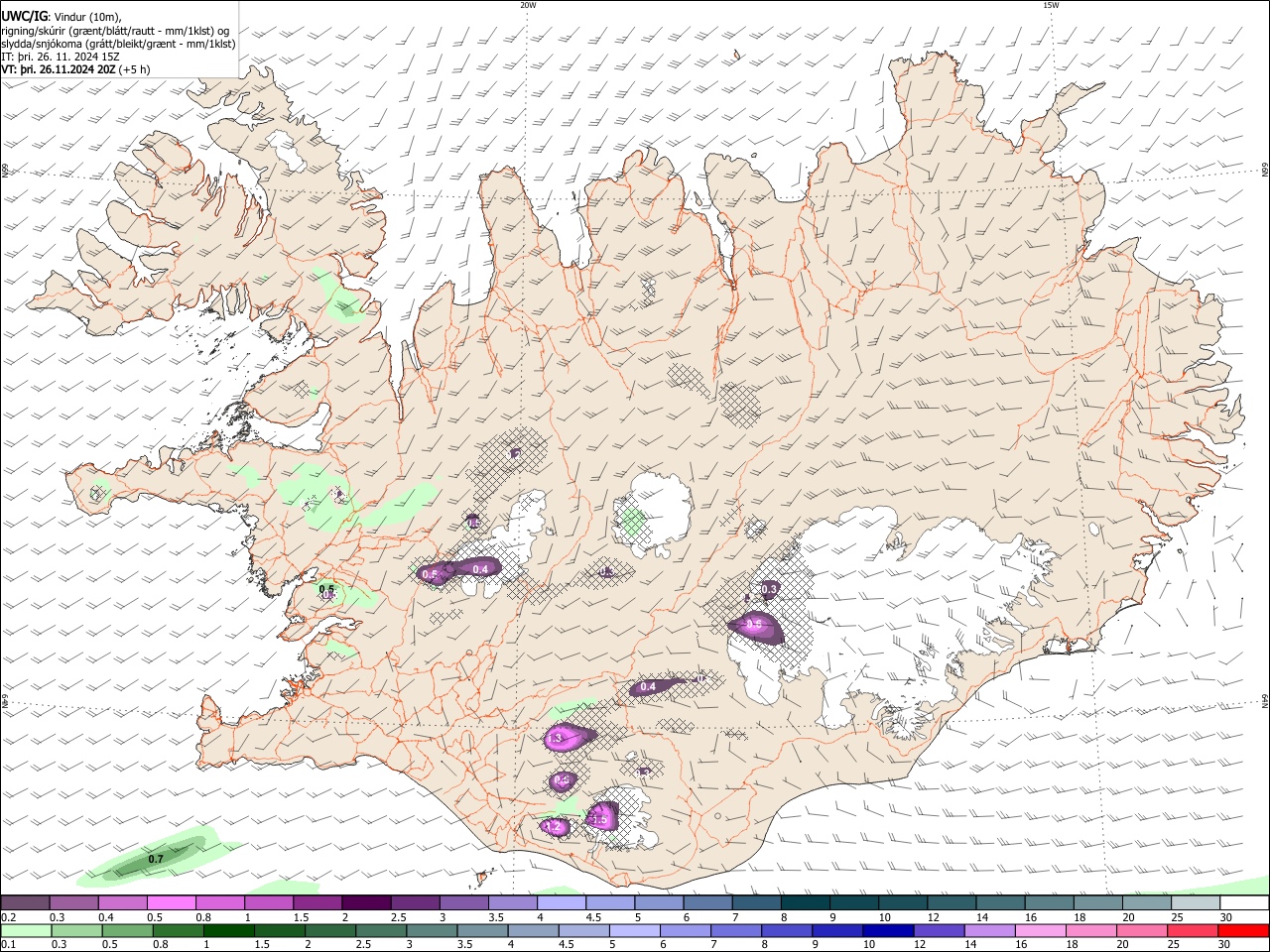Image resolution: width=1270 pixels, height=952 pixels.
Task: Click the 'slydda/snjókoma (grátt/bleikt/grænt - mm/1klst)' line
Action: point(118,44)
